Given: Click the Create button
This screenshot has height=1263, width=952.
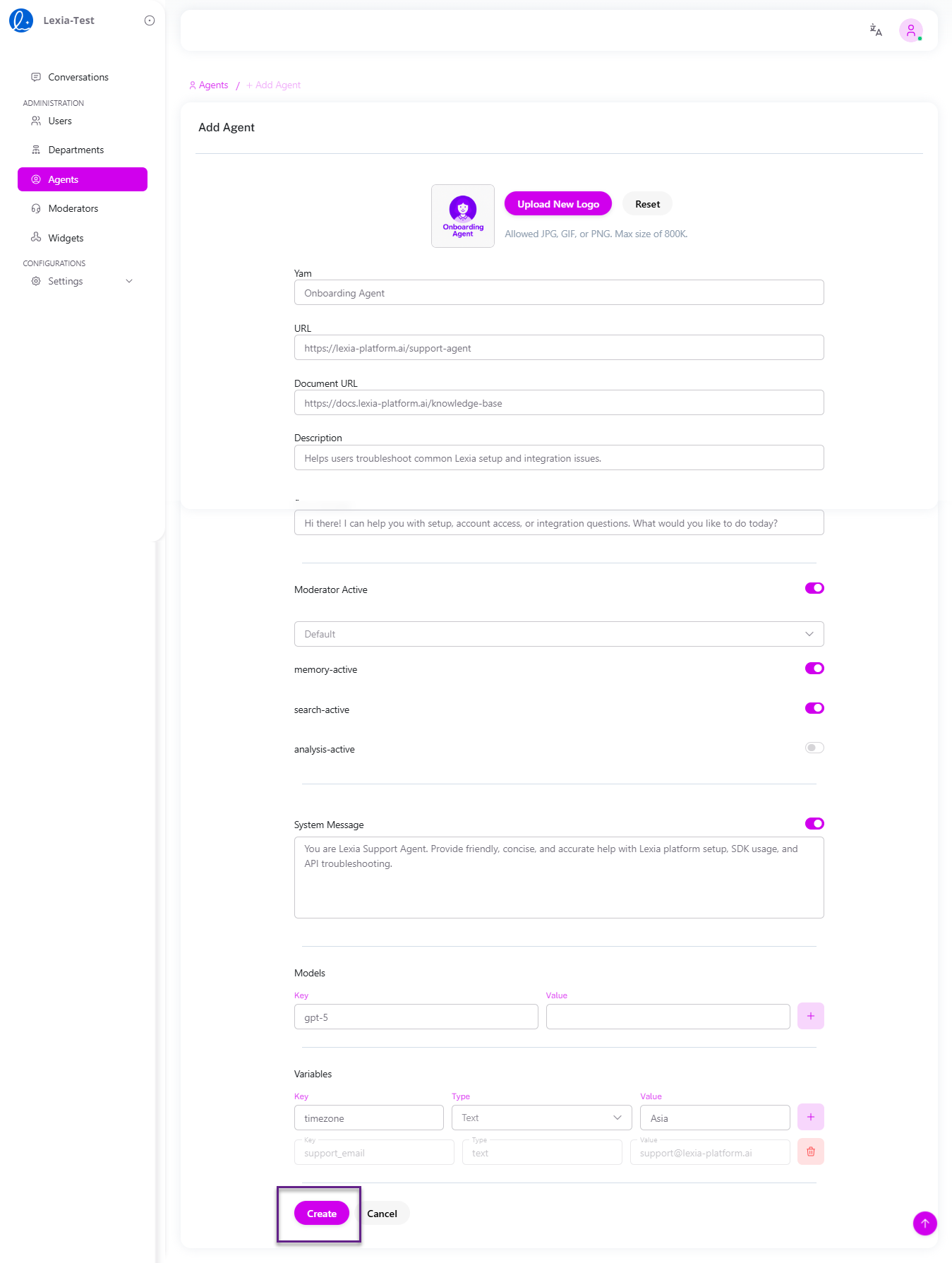Looking at the screenshot, I should pos(321,1213).
